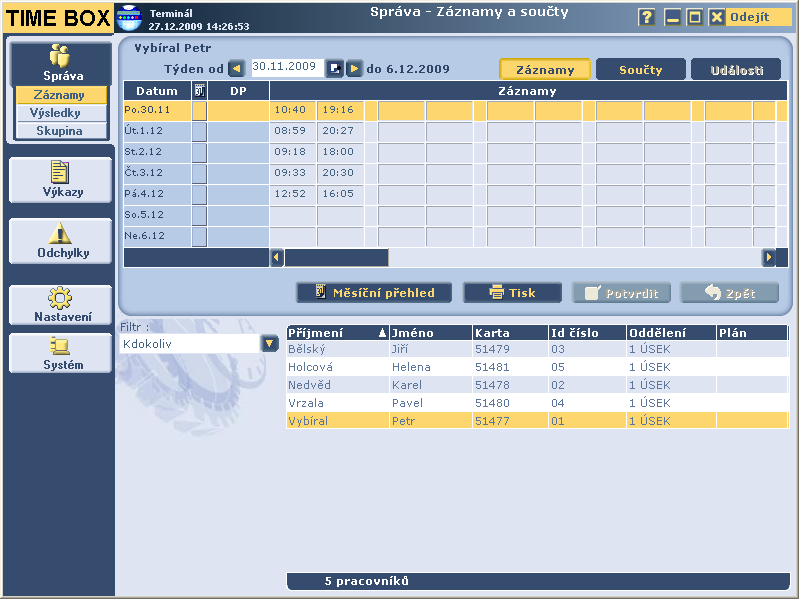This screenshot has width=799, height=599.
Task: Select employee row Vybíral
Action: 538,421
